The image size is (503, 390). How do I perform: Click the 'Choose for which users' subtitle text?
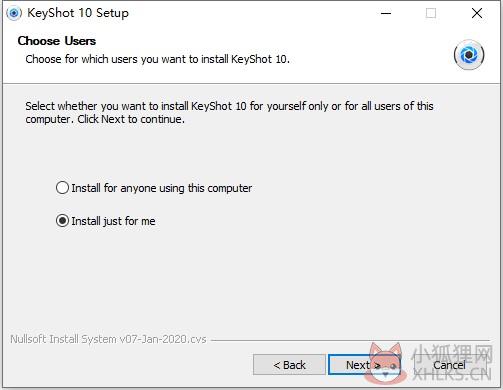click(x=157, y=59)
